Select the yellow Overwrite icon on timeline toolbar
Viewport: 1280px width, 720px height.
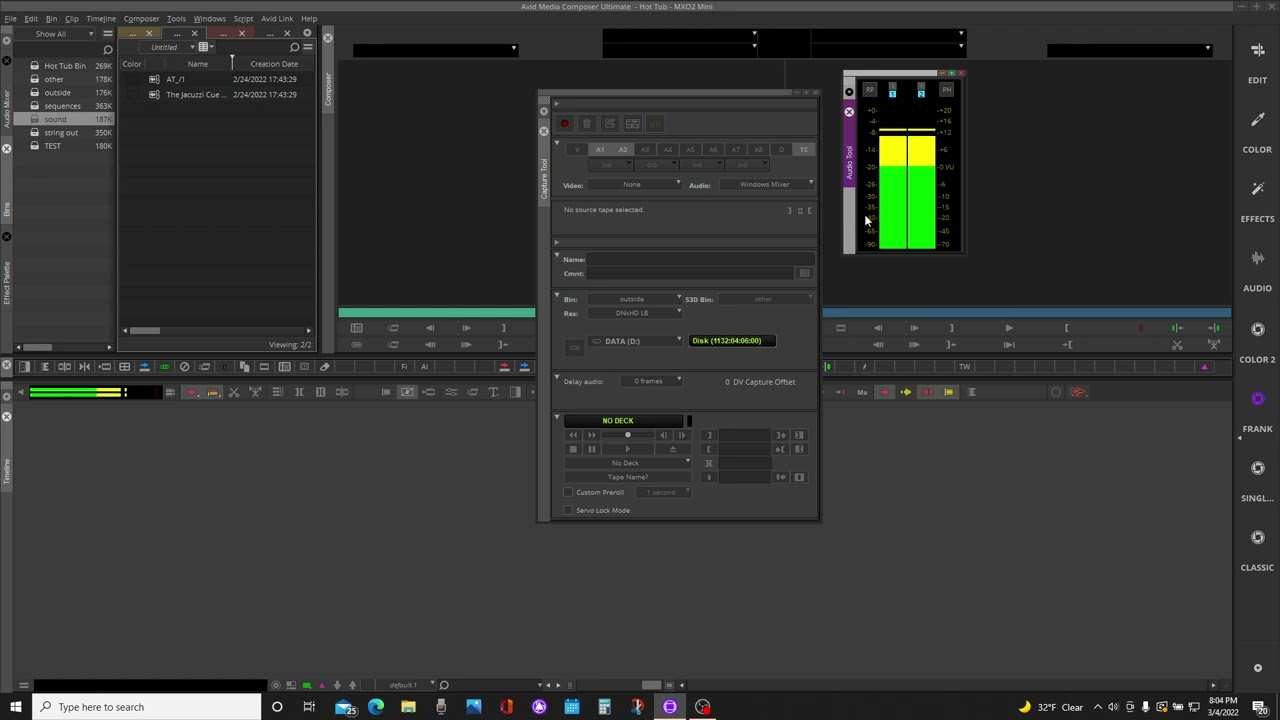[213, 392]
